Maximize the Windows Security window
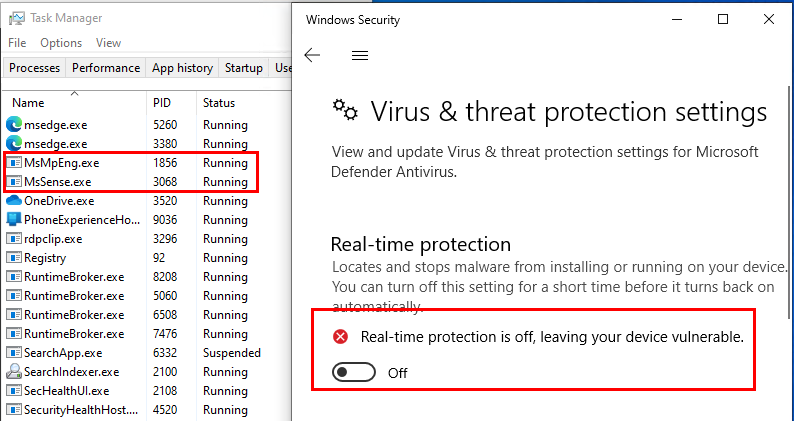This screenshot has width=794, height=421. (723, 19)
